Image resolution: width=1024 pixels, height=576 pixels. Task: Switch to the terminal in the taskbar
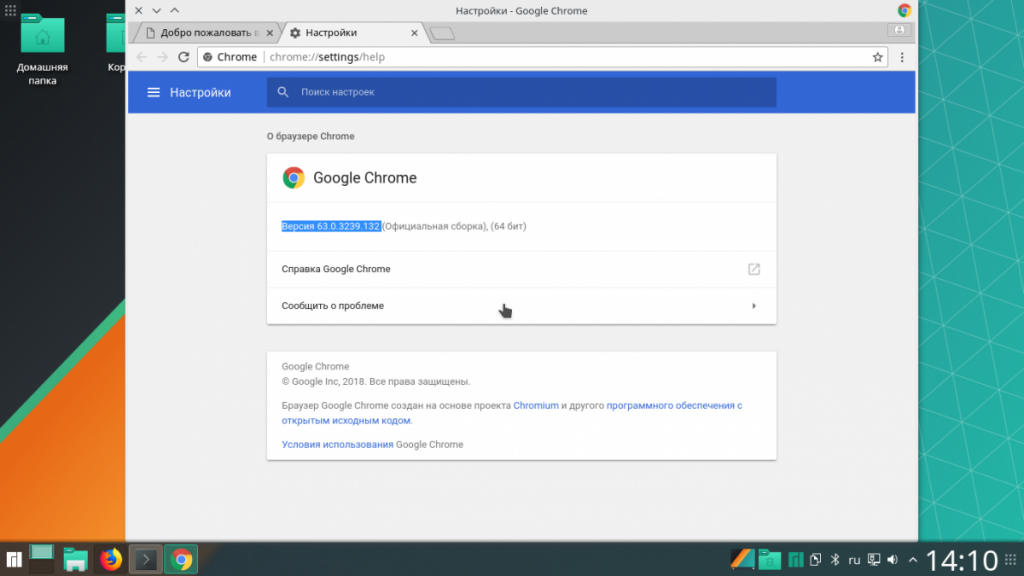click(146, 560)
